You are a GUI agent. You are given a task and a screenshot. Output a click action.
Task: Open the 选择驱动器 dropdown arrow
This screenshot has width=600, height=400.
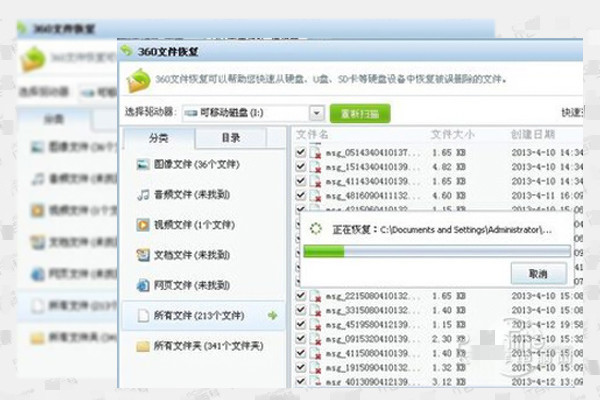(316, 113)
